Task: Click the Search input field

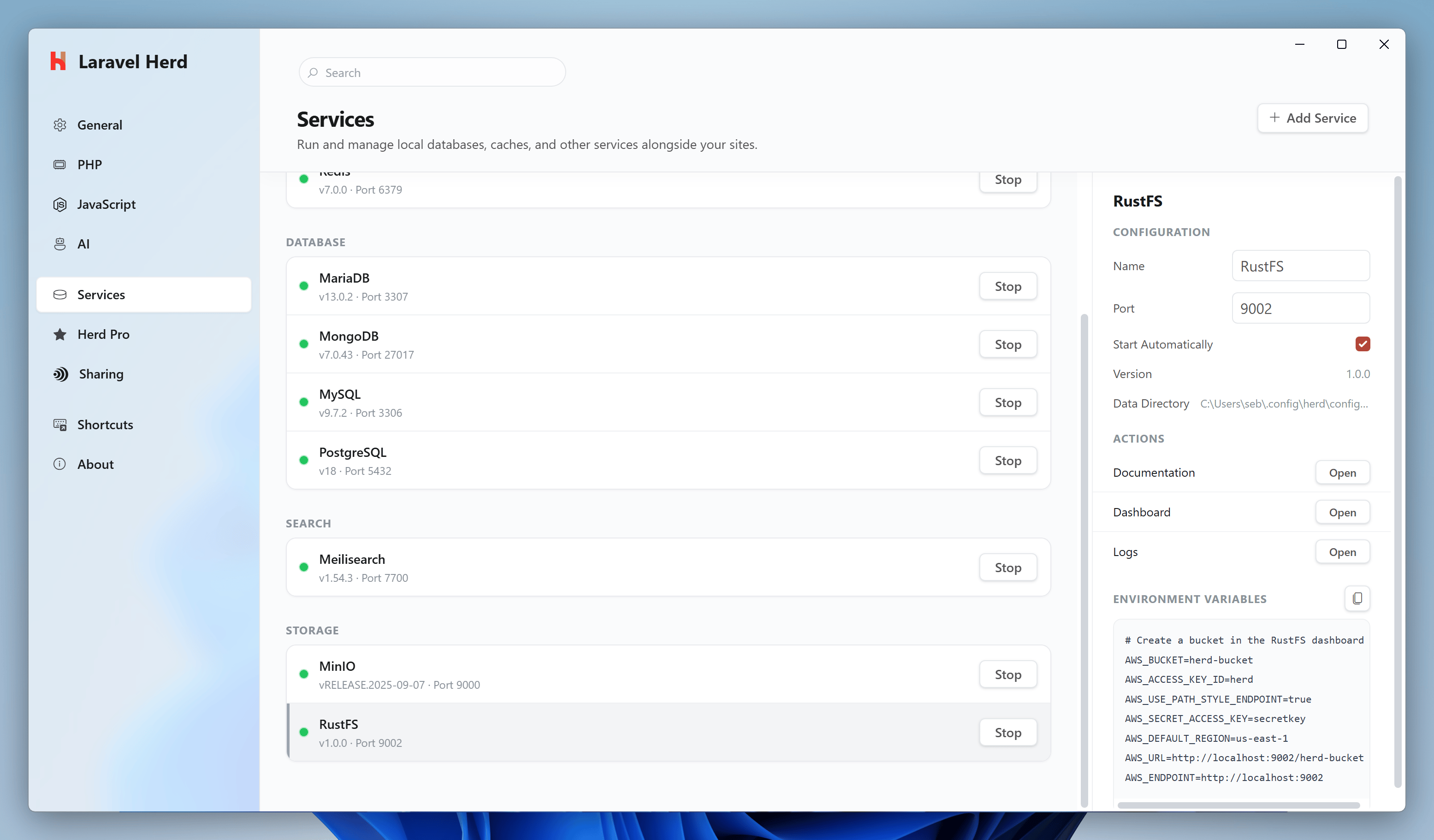Action: [x=432, y=72]
